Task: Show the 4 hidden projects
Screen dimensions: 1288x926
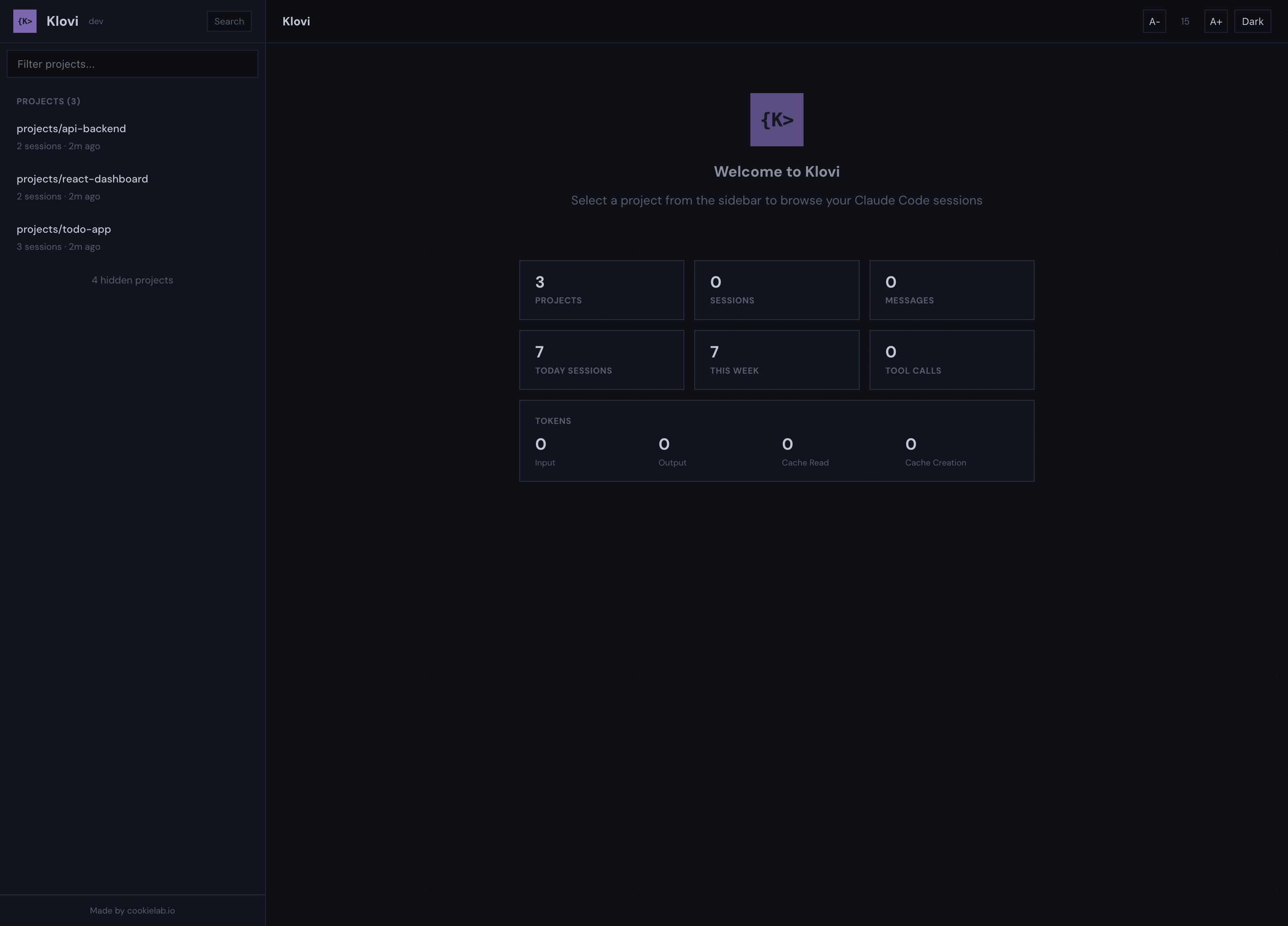Action: click(x=132, y=280)
